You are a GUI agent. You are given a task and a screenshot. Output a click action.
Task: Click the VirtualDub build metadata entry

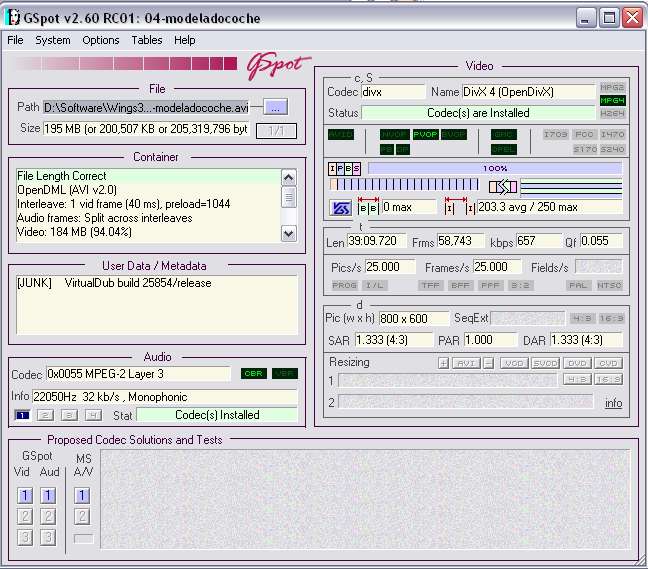(114, 283)
